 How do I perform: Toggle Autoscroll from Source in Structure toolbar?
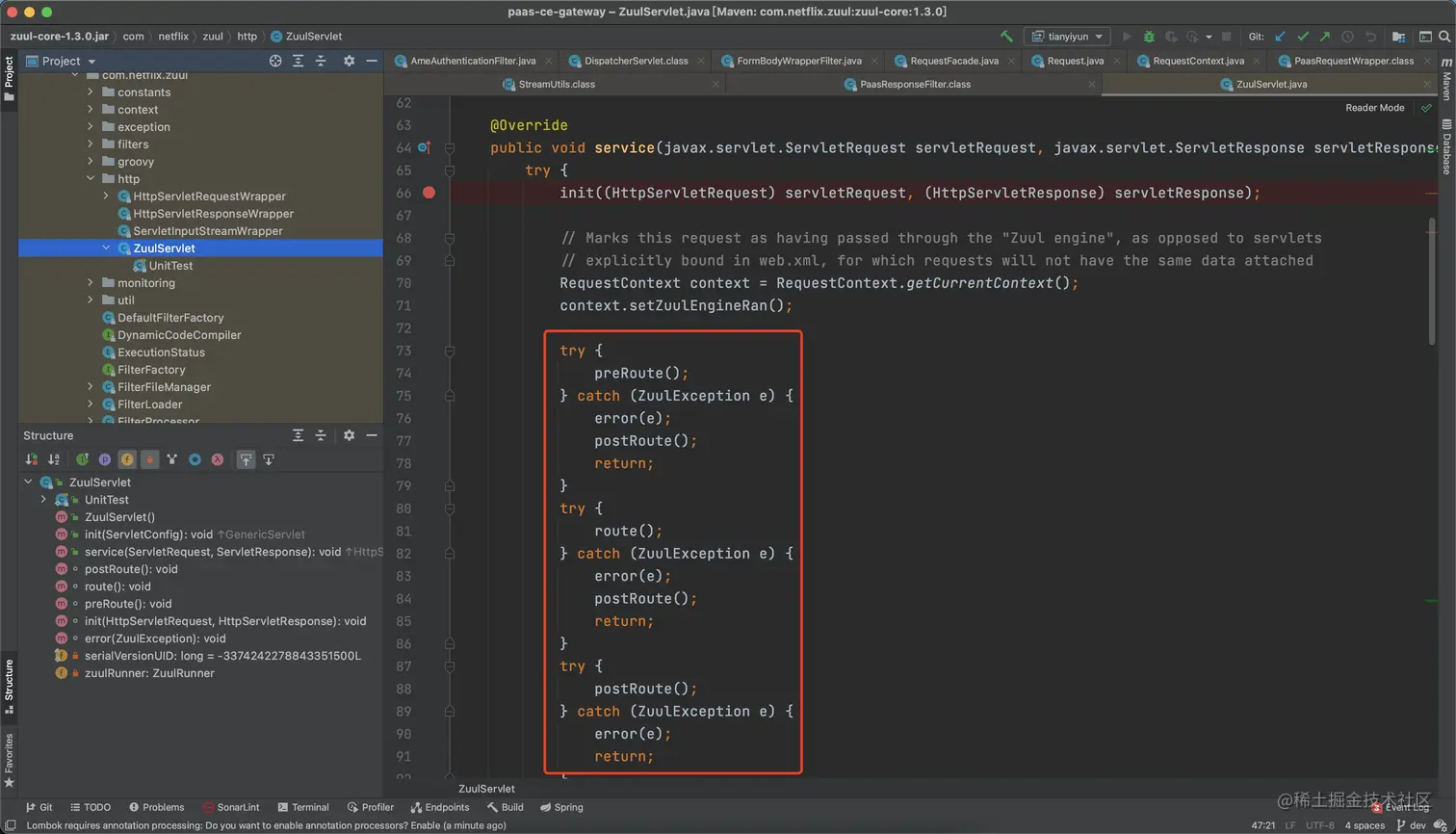pyautogui.click(x=269, y=459)
